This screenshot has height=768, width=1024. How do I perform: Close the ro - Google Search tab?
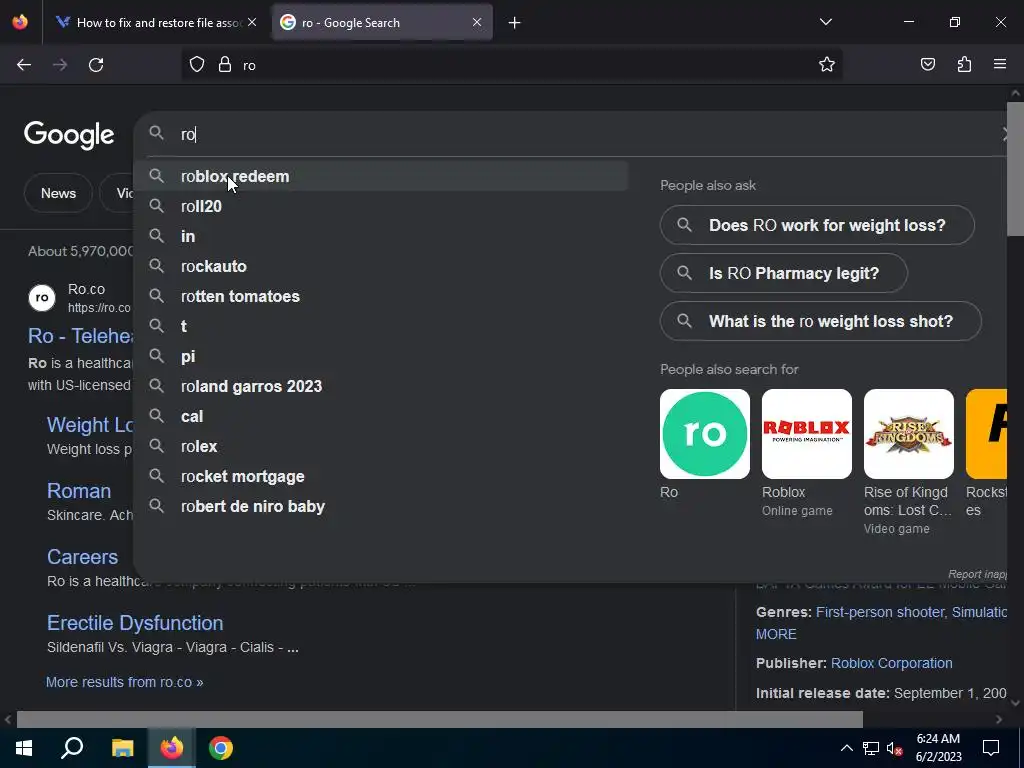(477, 22)
